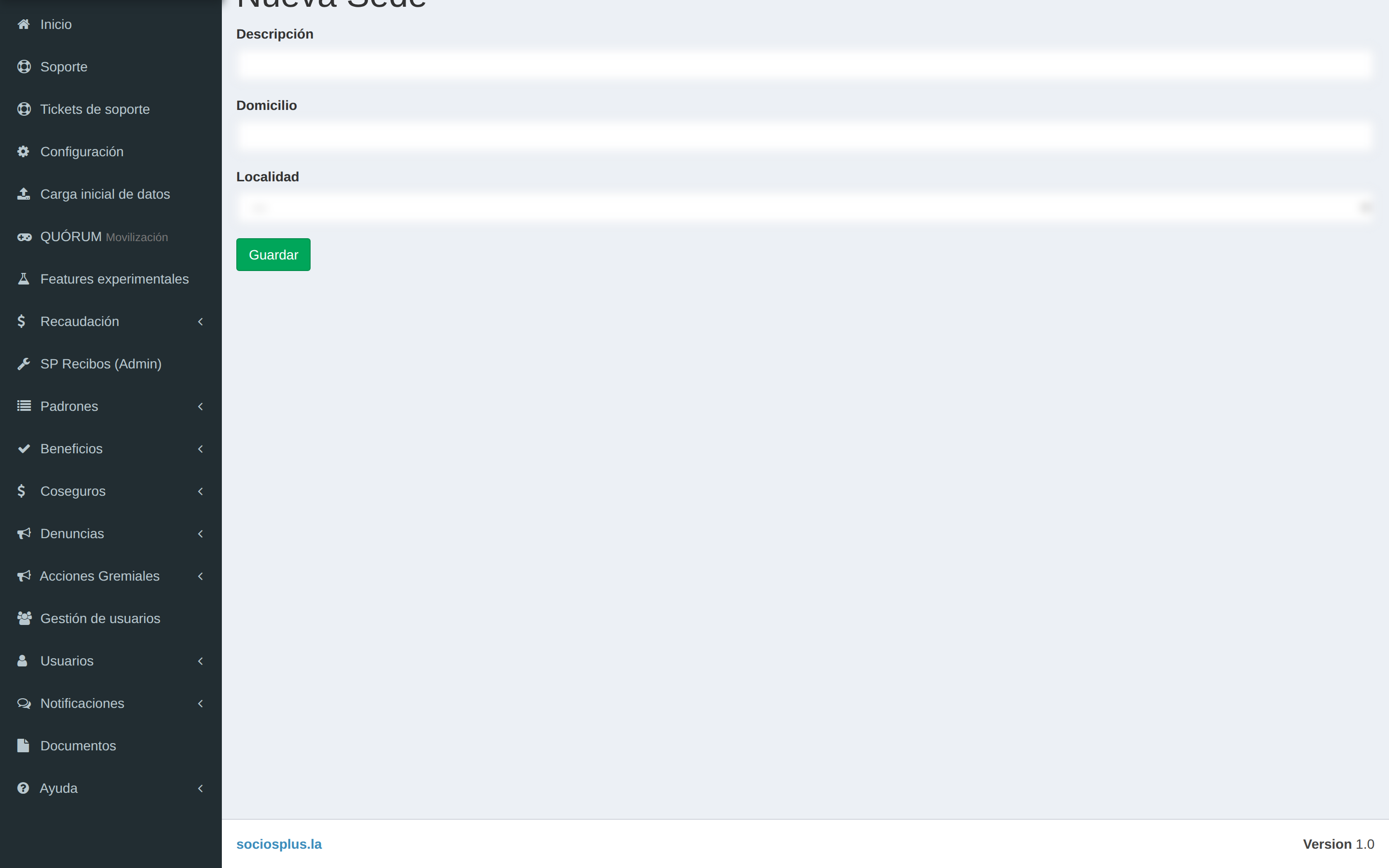The image size is (1389, 868).
Task: Expand the Notificaciones submenu chevron
Action: [200, 703]
